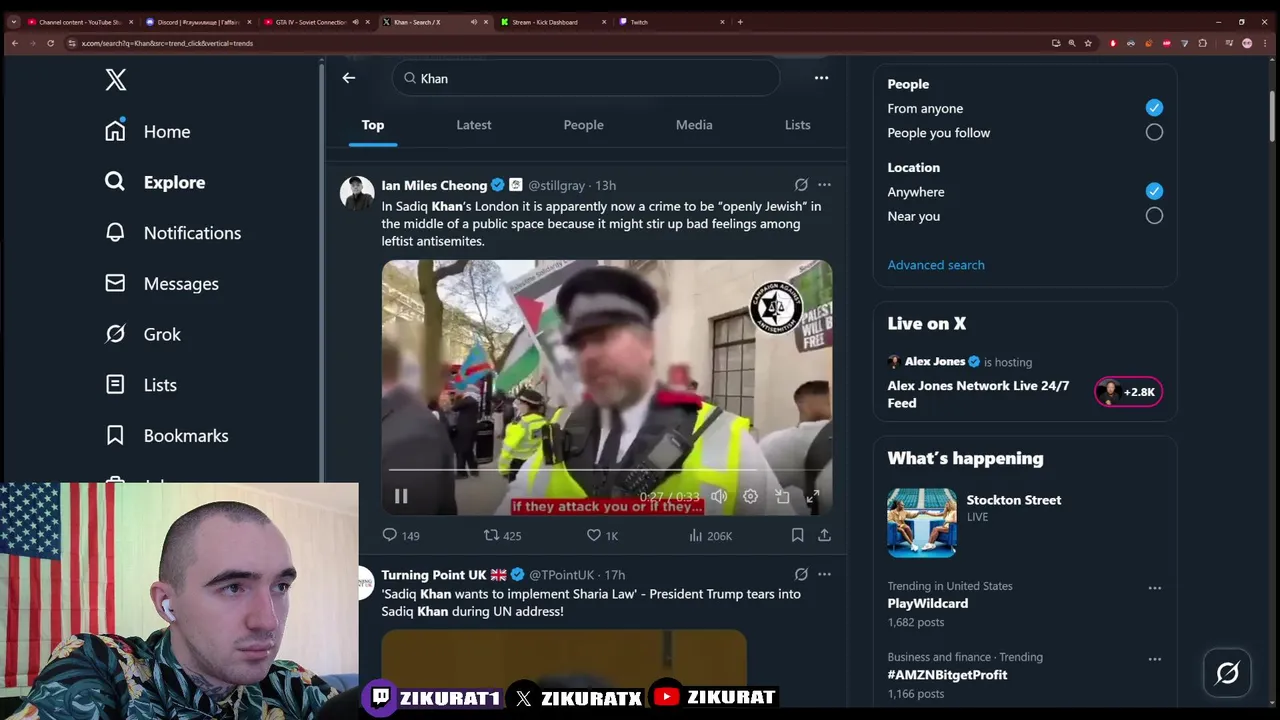The image size is (1280, 720).
Task: Open Home from the X sidebar
Action: 148,131
